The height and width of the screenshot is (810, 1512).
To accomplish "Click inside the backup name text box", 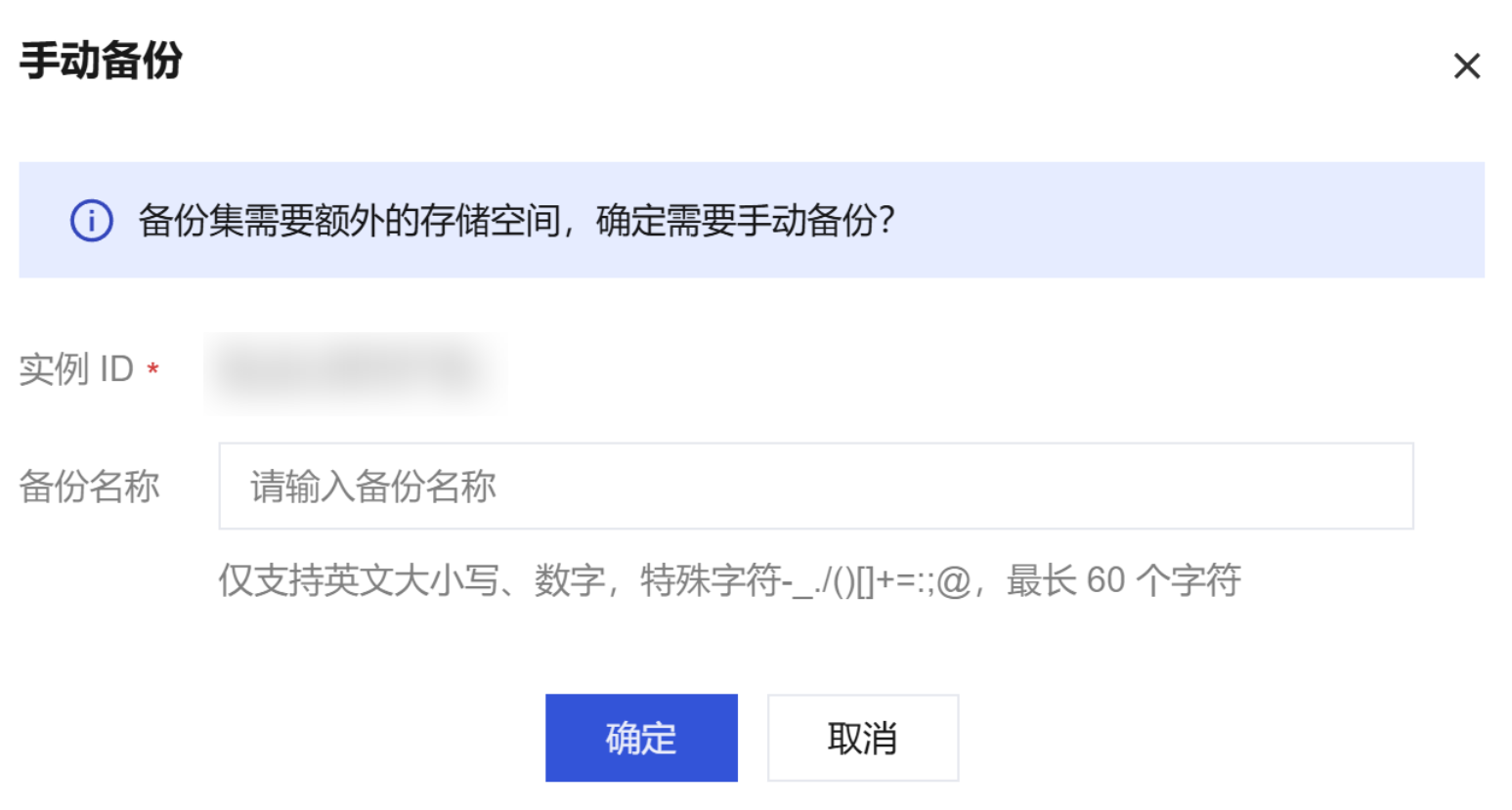I will tap(880, 486).
